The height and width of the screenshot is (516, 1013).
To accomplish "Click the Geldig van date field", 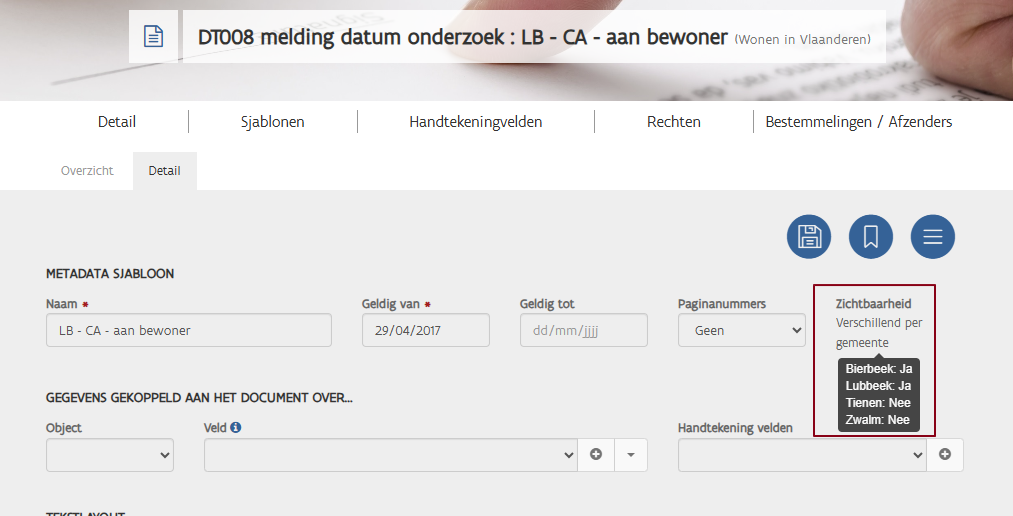I will [x=425, y=330].
